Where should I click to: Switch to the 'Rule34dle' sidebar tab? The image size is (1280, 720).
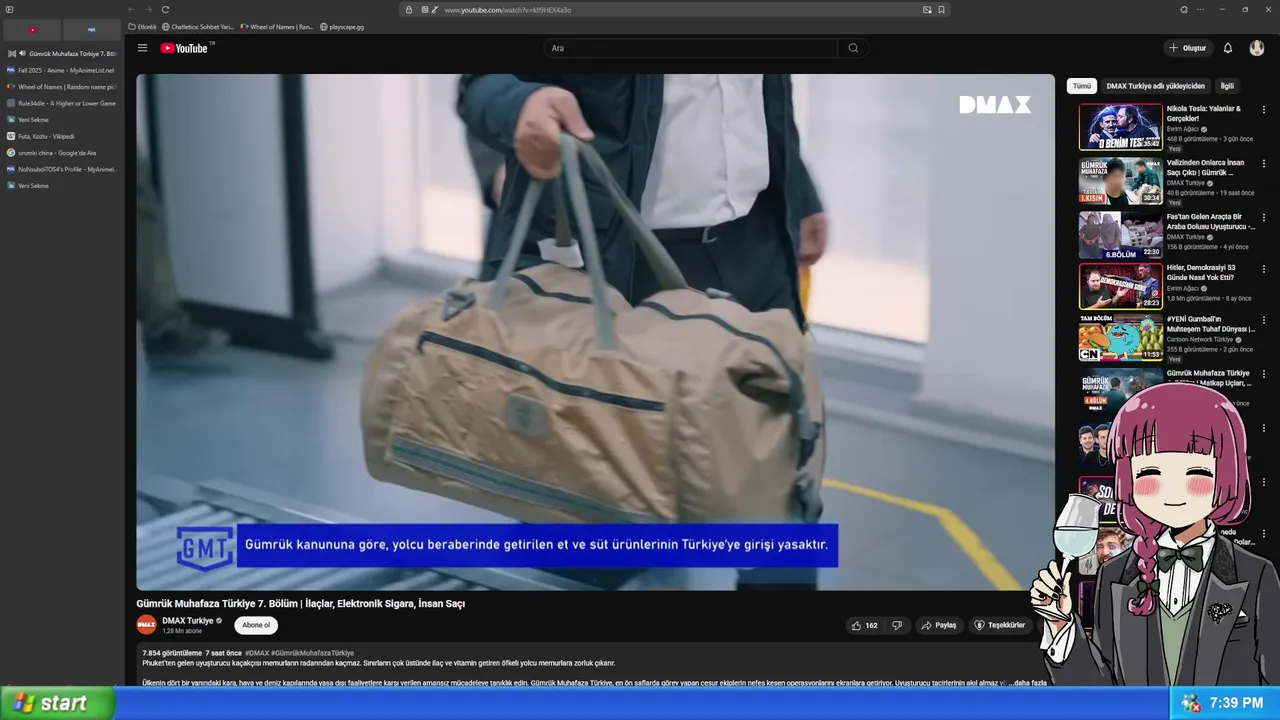point(61,103)
